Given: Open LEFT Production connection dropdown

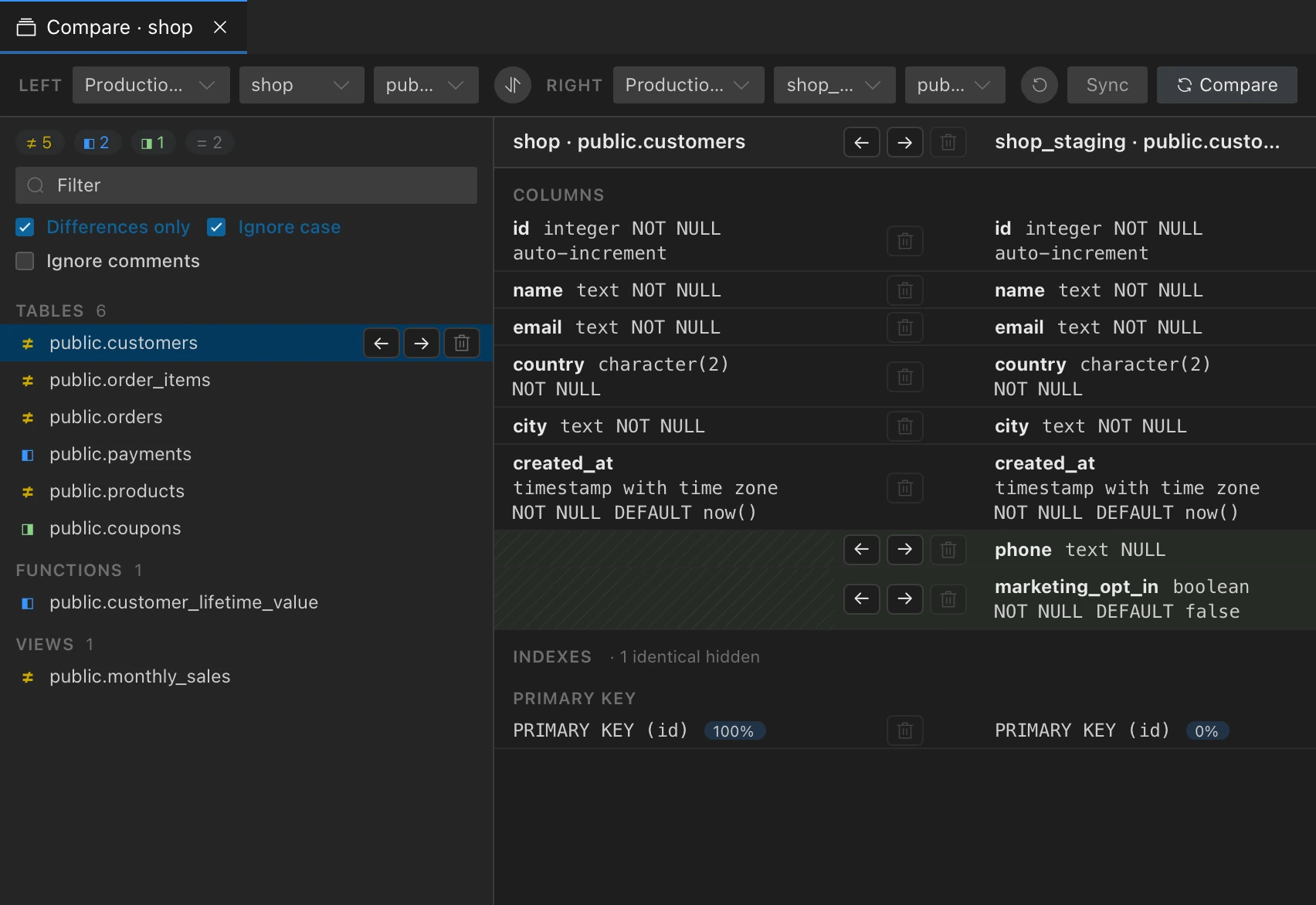Looking at the screenshot, I should tap(151, 85).
